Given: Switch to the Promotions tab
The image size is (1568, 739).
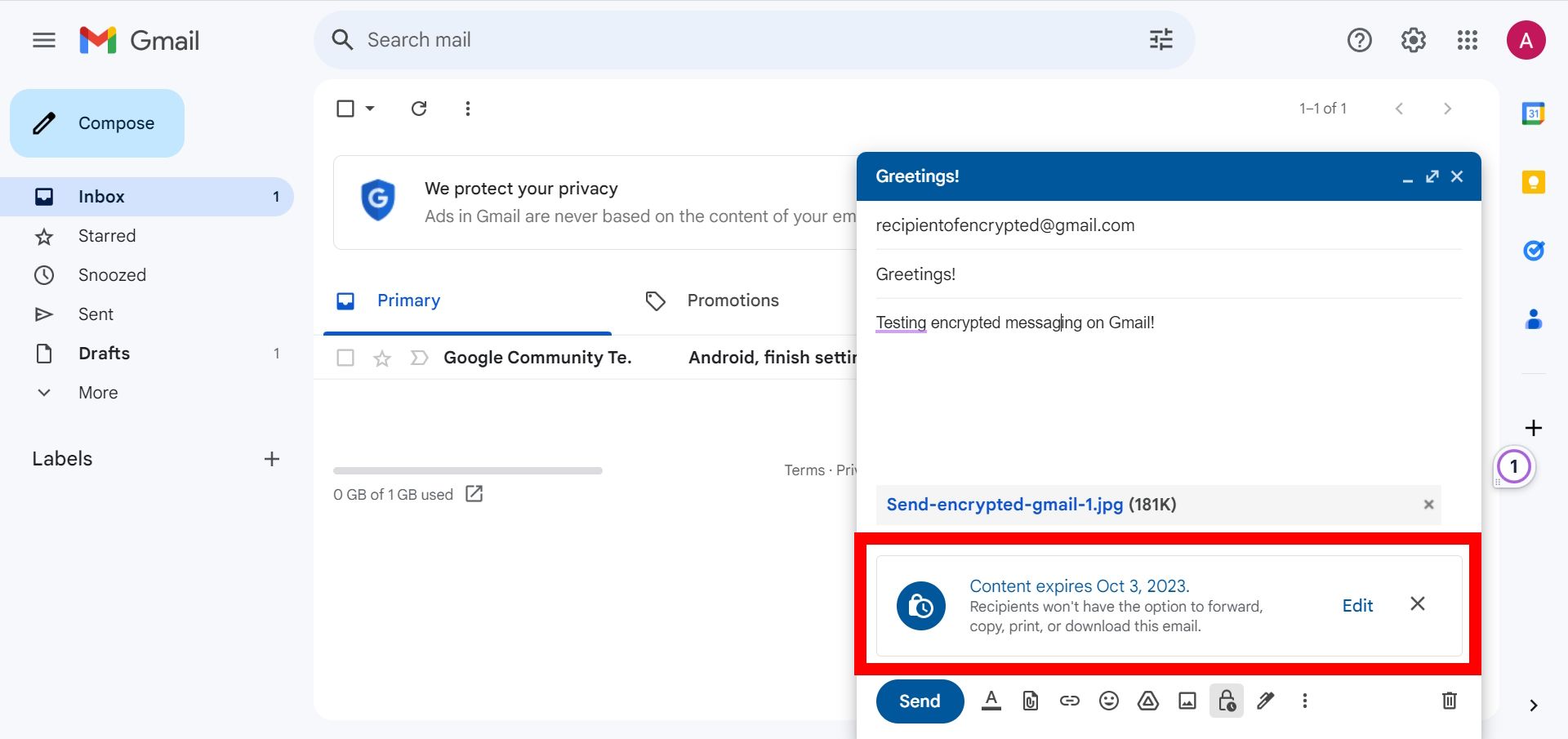Looking at the screenshot, I should coord(733,300).
